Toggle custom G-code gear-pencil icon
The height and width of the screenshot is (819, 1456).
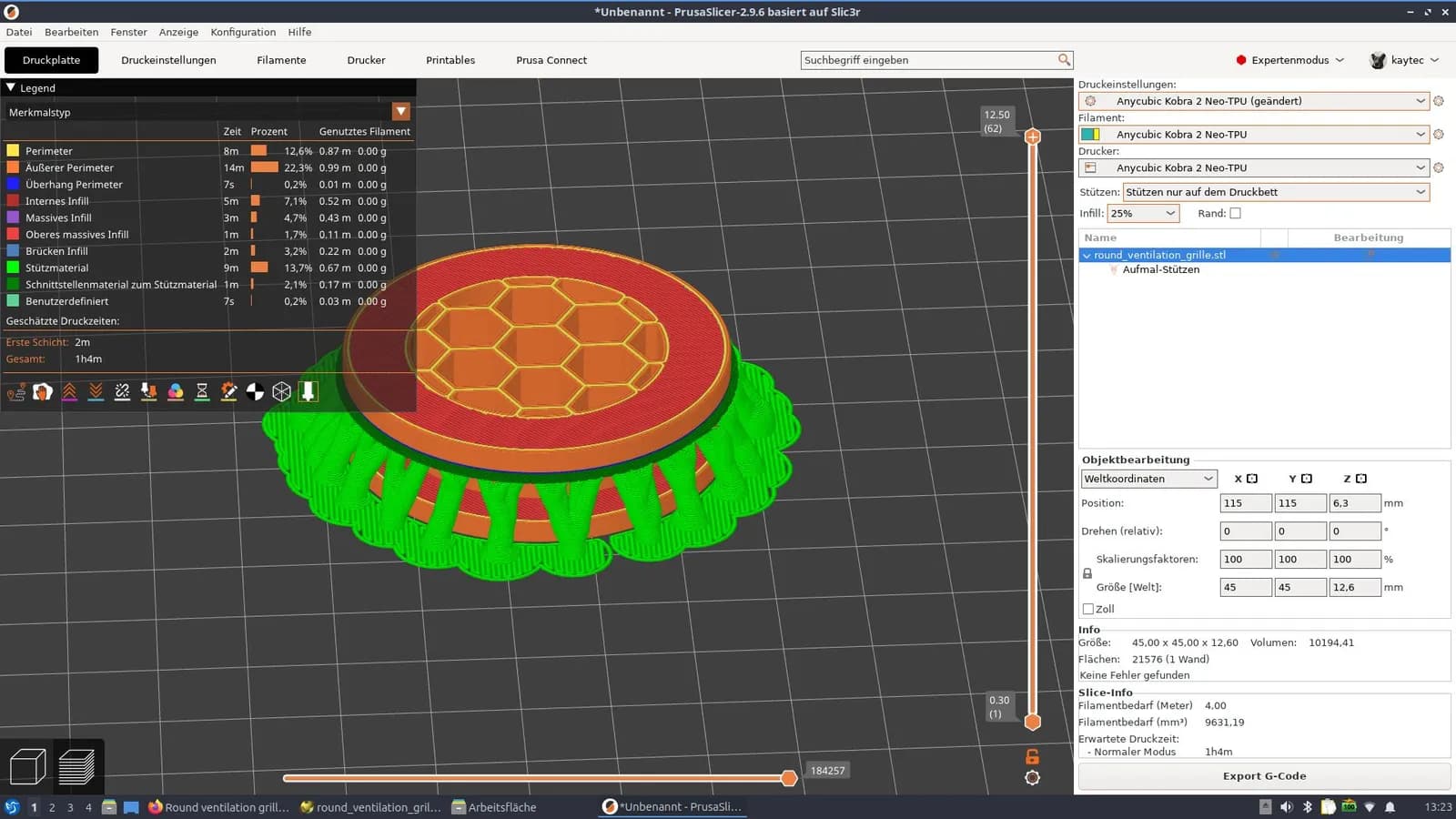228,392
